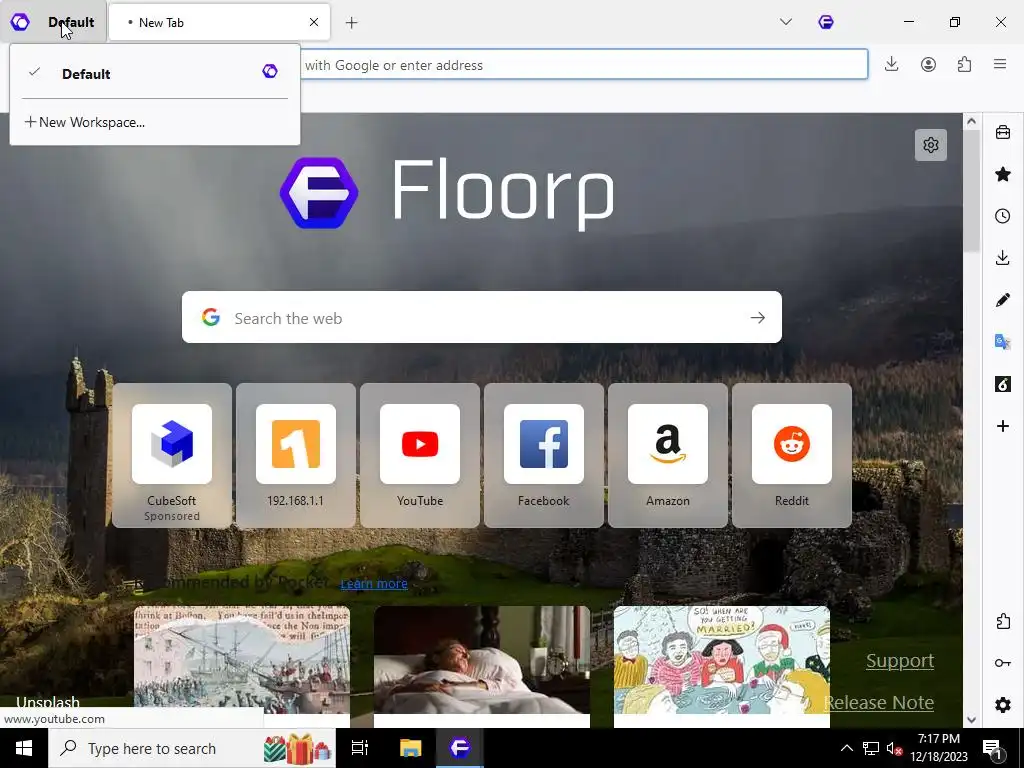Focus the address bar
1024x768 pixels.
click(584, 65)
